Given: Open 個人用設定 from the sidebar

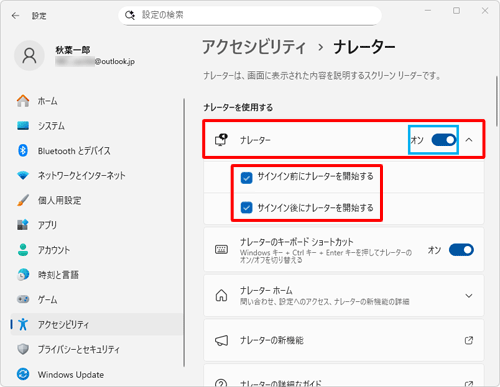Looking at the screenshot, I should pyautogui.click(x=97, y=200).
